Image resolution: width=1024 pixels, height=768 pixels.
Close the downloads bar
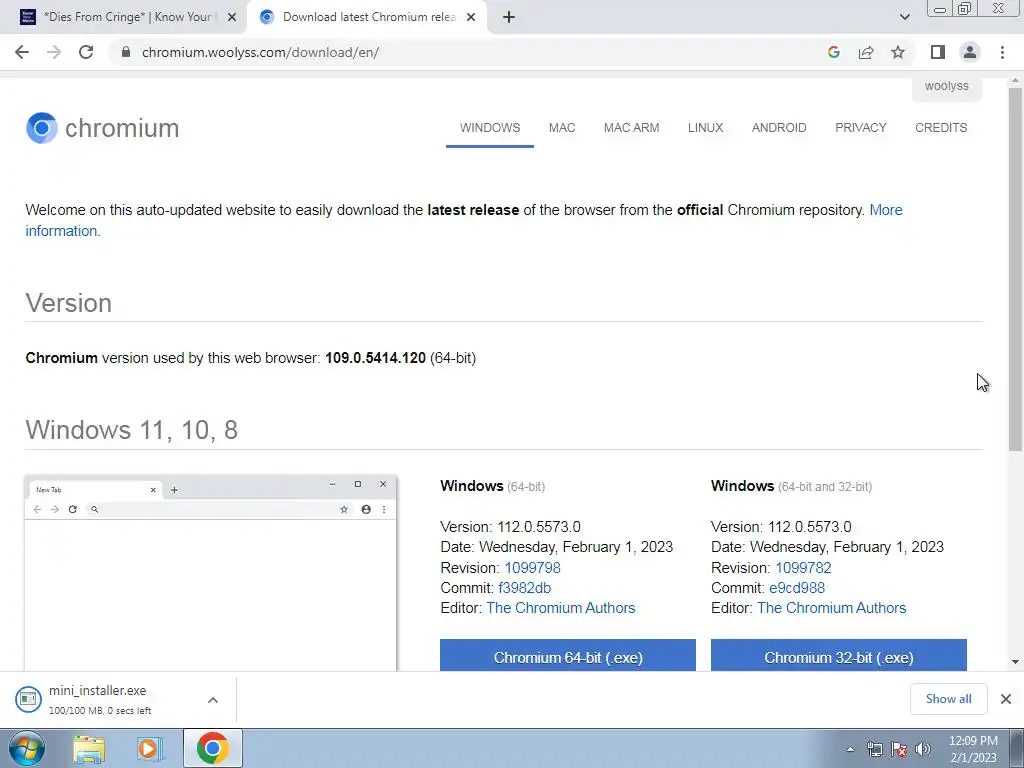tap(1006, 699)
